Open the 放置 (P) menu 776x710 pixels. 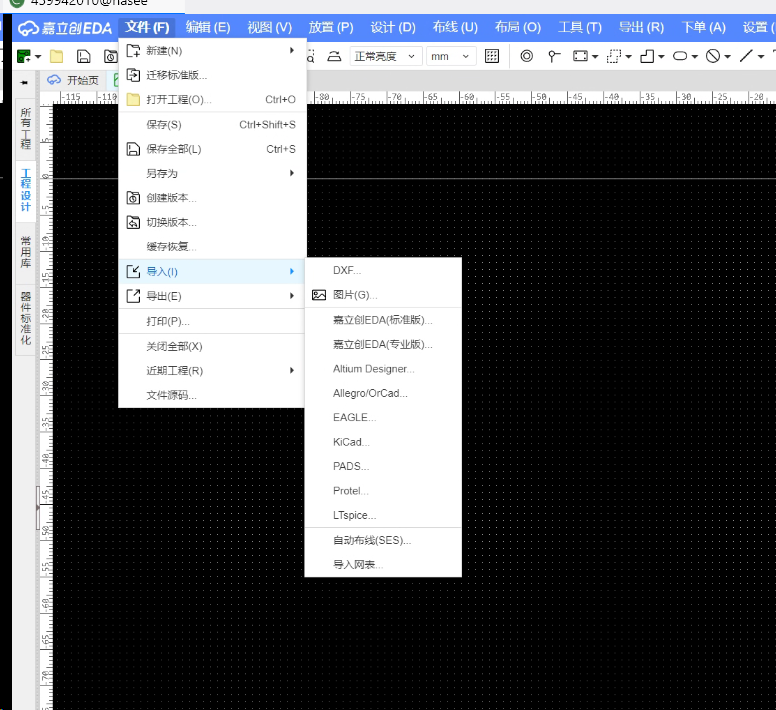click(331, 27)
